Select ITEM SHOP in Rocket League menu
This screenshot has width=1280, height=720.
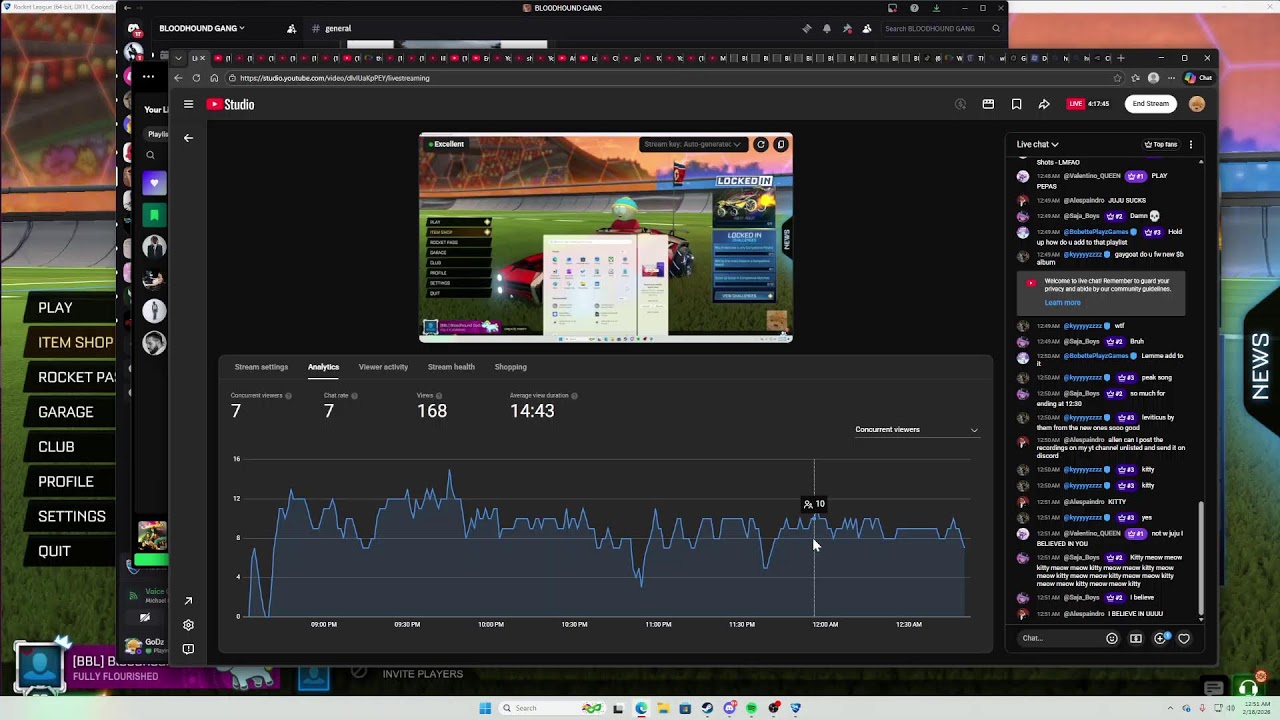[x=76, y=342]
